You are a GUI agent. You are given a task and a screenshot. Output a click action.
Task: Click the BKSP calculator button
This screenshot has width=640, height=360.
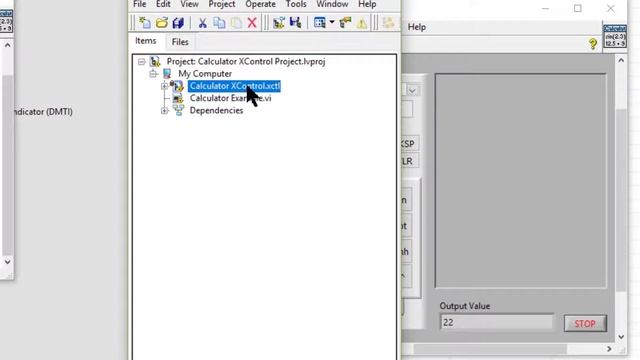click(x=409, y=144)
